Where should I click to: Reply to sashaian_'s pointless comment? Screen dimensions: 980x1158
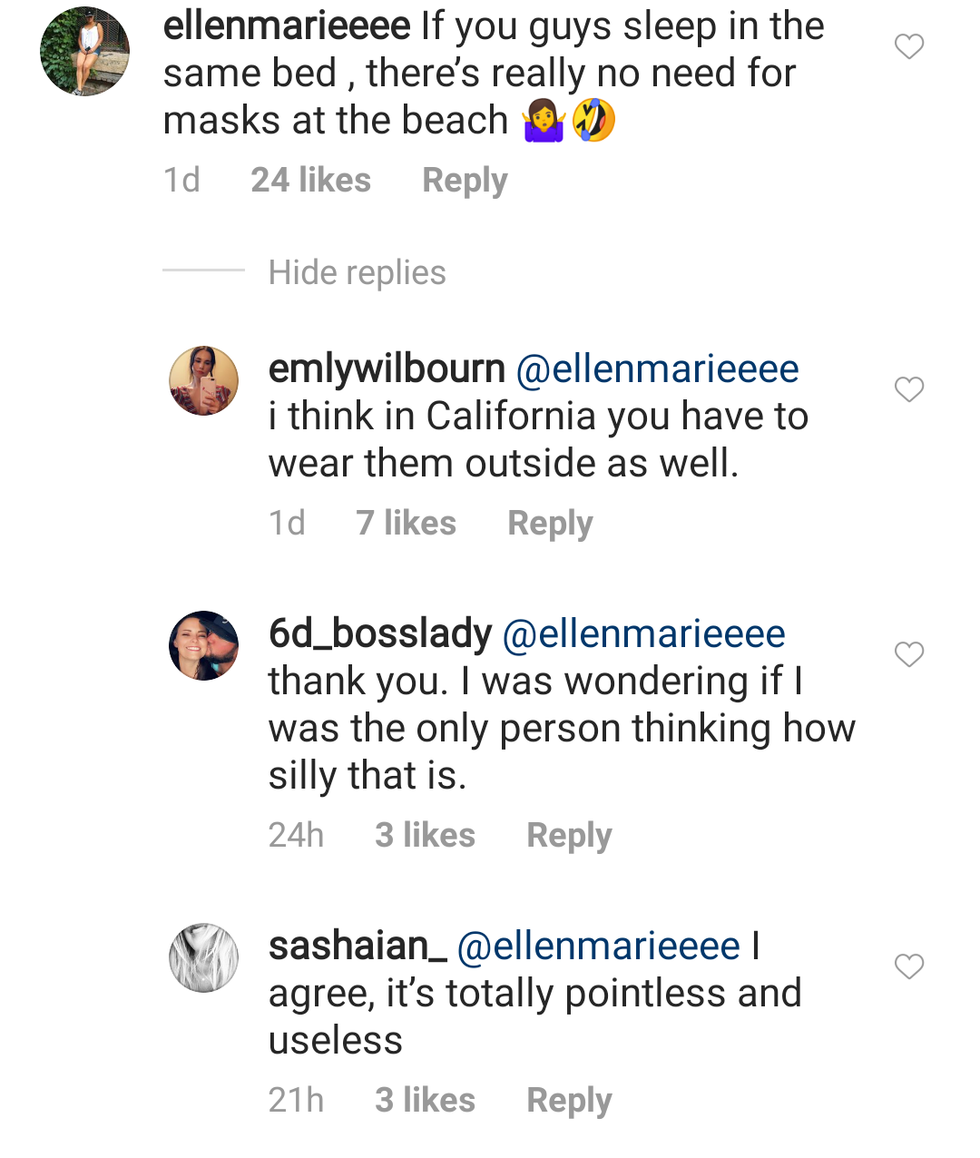click(569, 1100)
